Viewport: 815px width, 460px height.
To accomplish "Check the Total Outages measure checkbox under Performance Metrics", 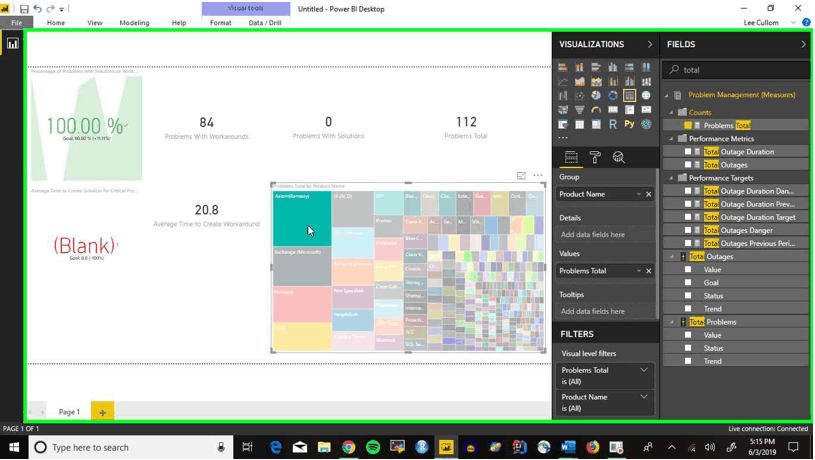I will [688, 165].
